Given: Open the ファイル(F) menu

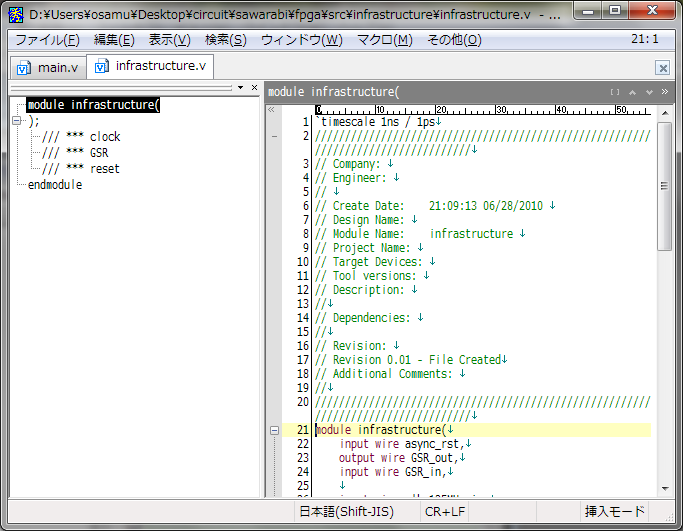Looking at the screenshot, I should pos(47,40).
